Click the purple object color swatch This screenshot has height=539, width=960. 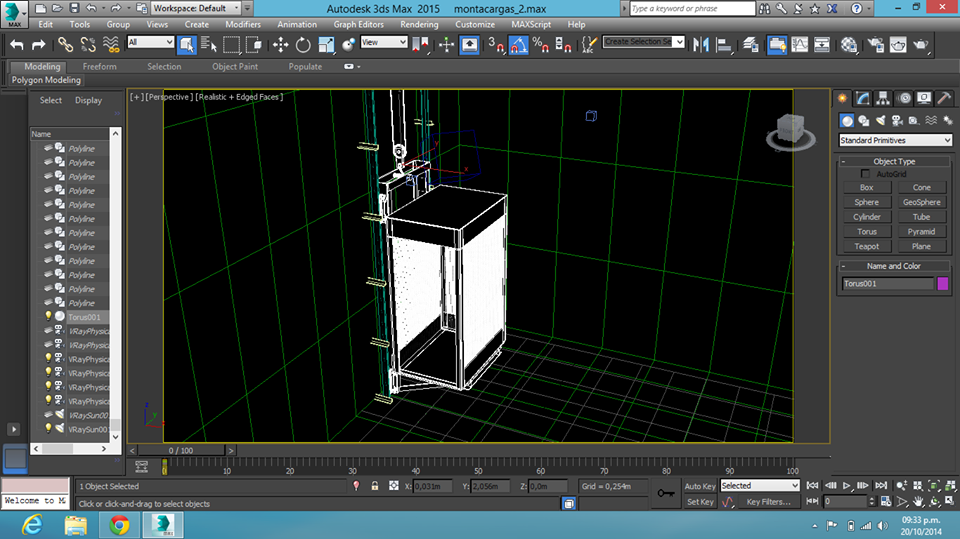[x=942, y=284]
